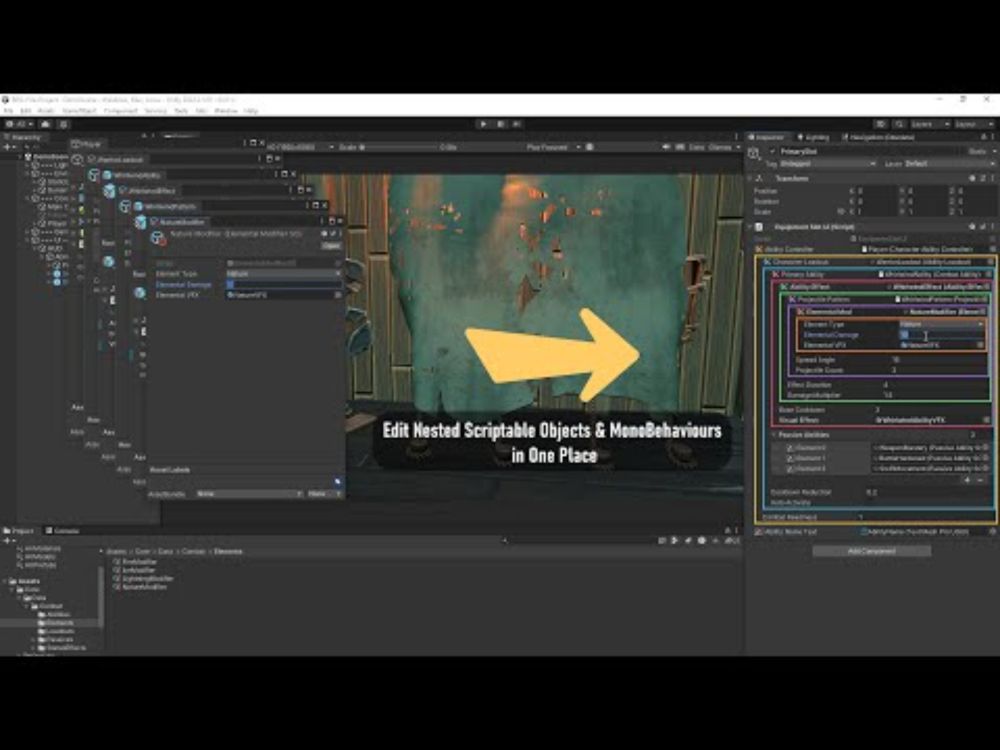The image size is (1000, 750).
Task: Collapse the Transform component foldout
Action: (751, 179)
